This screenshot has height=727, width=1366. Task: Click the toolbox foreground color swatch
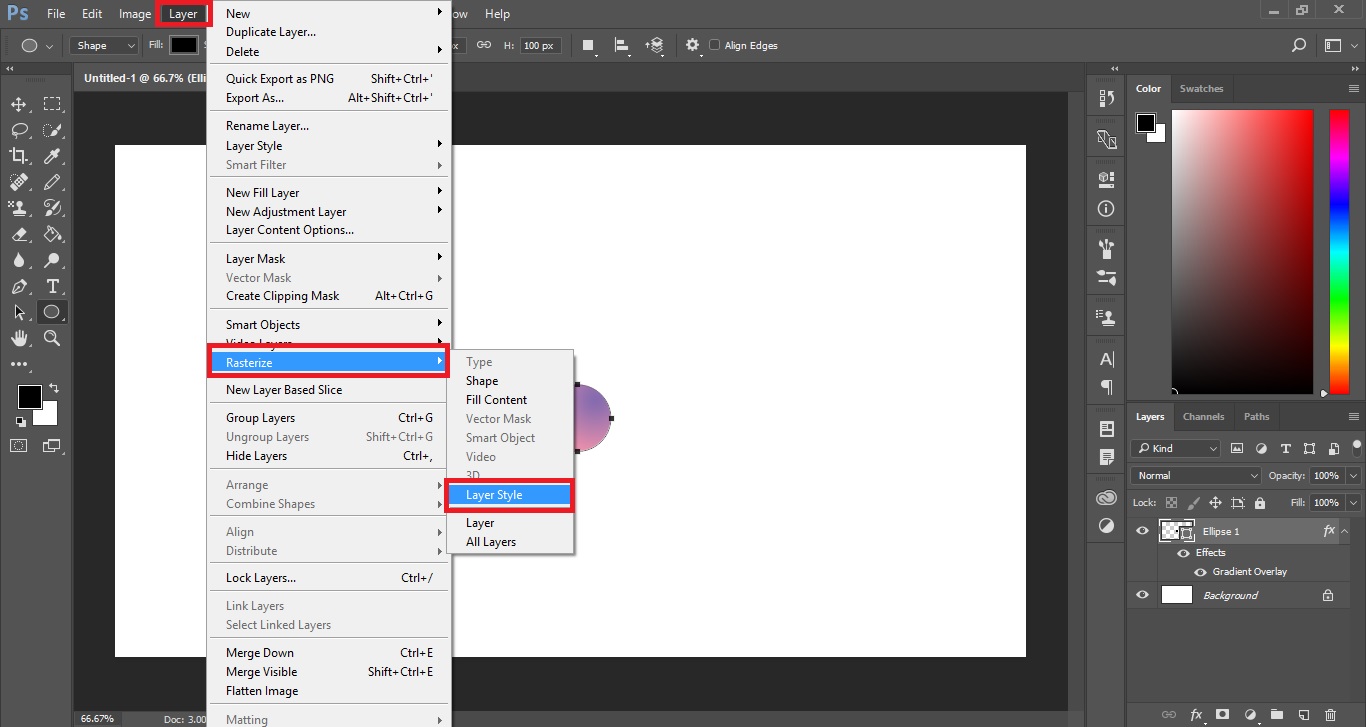coord(29,397)
